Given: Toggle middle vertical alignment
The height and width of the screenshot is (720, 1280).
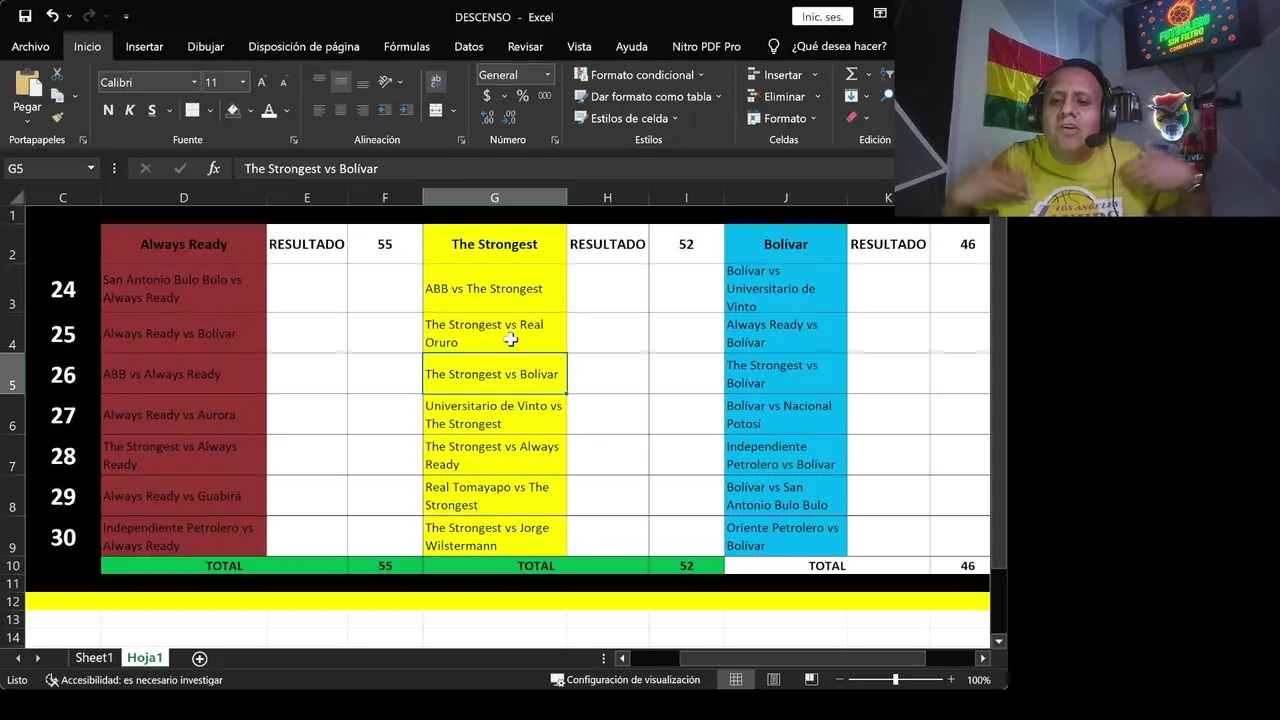Looking at the screenshot, I should pos(341,81).
